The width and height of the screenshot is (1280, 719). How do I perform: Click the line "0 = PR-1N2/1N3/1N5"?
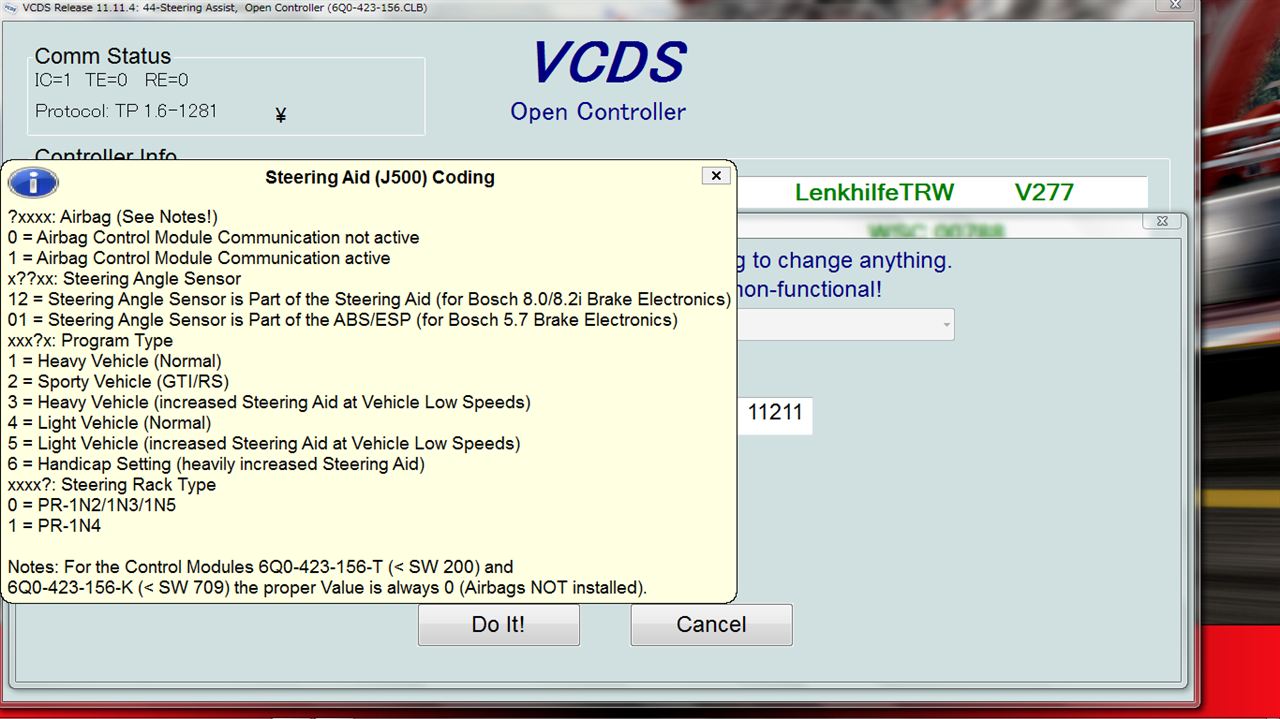point(92,505)
